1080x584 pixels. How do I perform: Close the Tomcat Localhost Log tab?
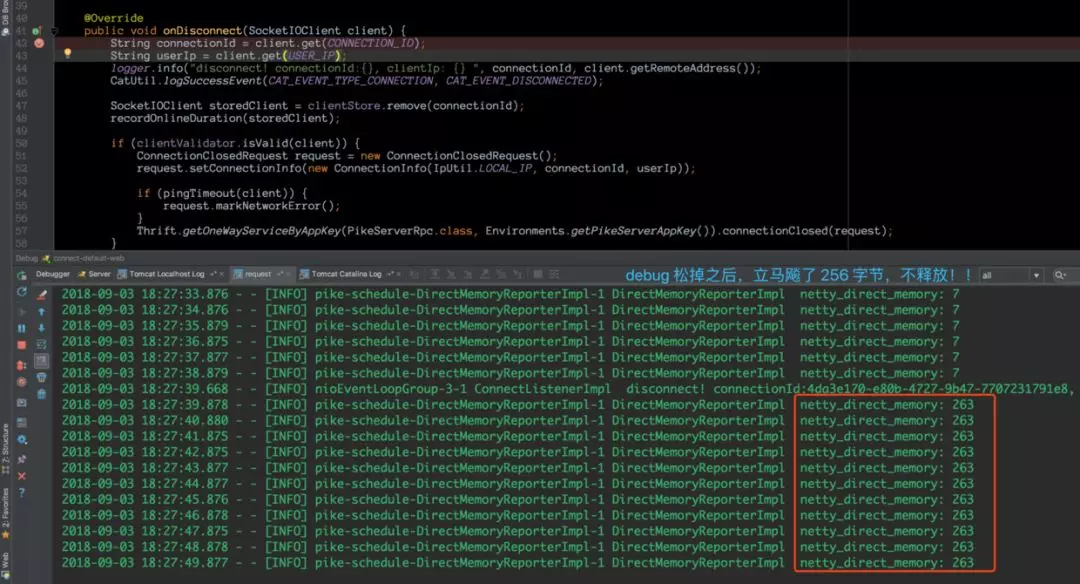(x=221, y=274)
